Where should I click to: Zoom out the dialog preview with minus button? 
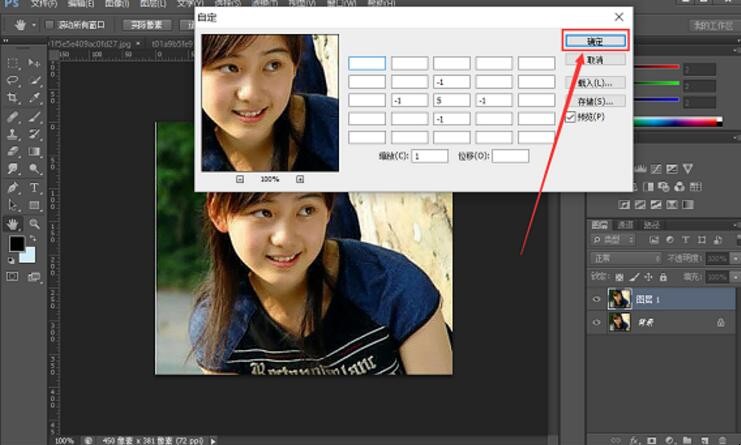(240, 180)
